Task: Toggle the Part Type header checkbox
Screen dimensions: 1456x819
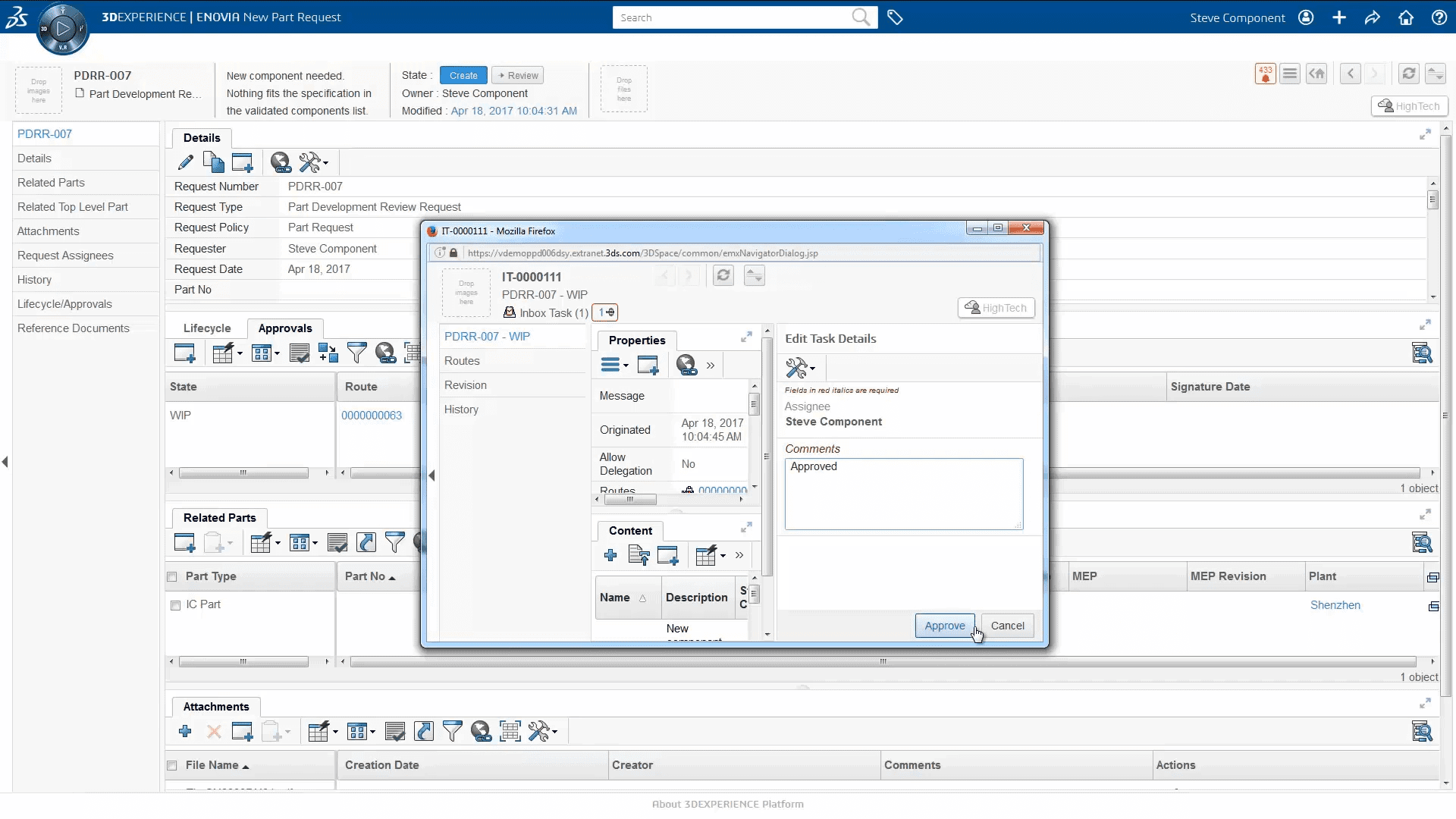Action: 172,577
